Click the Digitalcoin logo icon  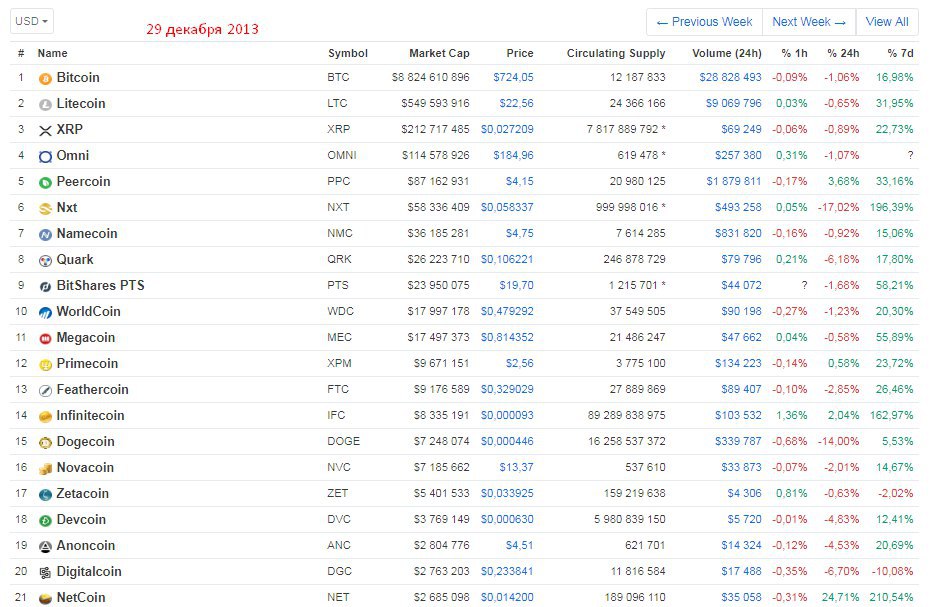(45, 572)
